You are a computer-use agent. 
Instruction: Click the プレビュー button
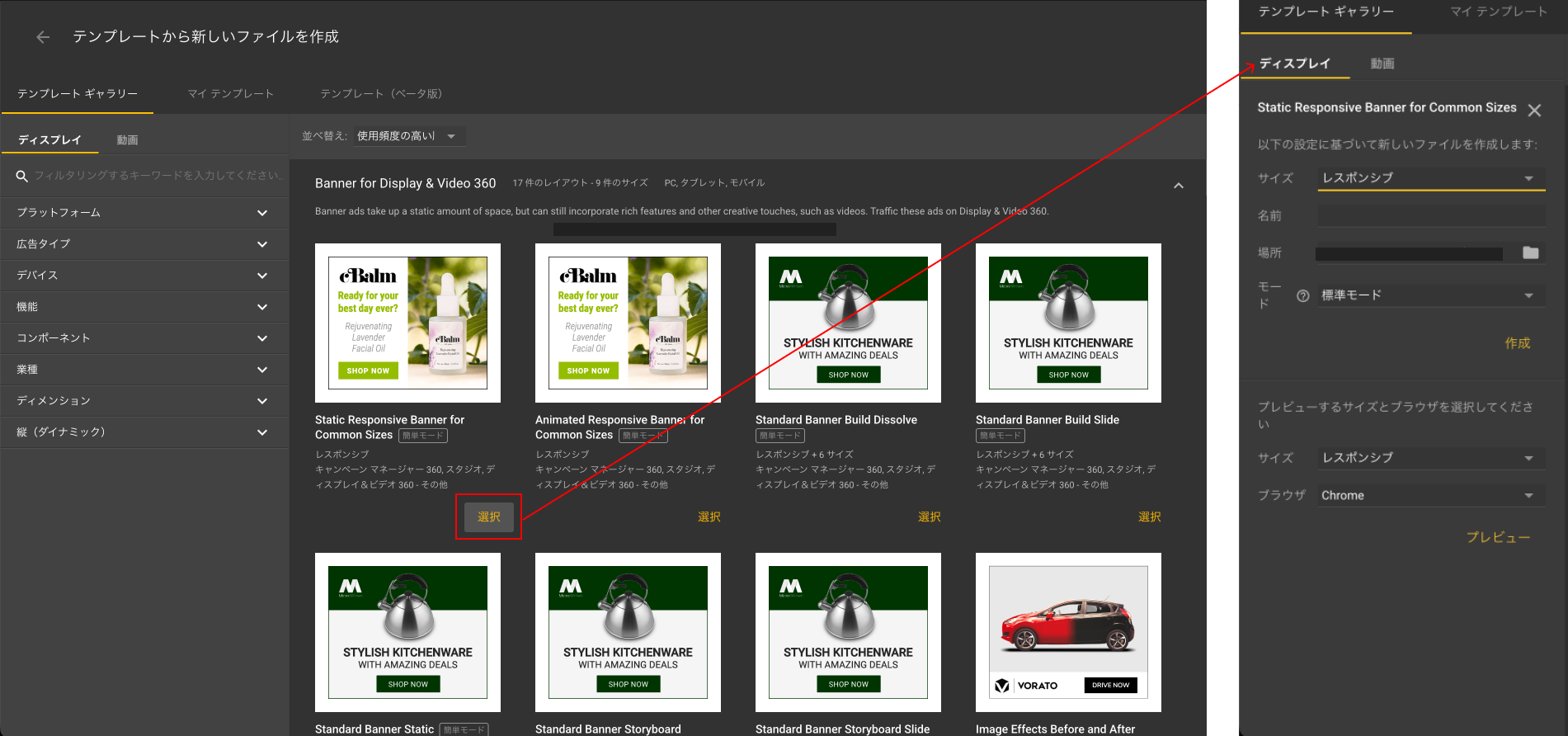click(1498, 537)
